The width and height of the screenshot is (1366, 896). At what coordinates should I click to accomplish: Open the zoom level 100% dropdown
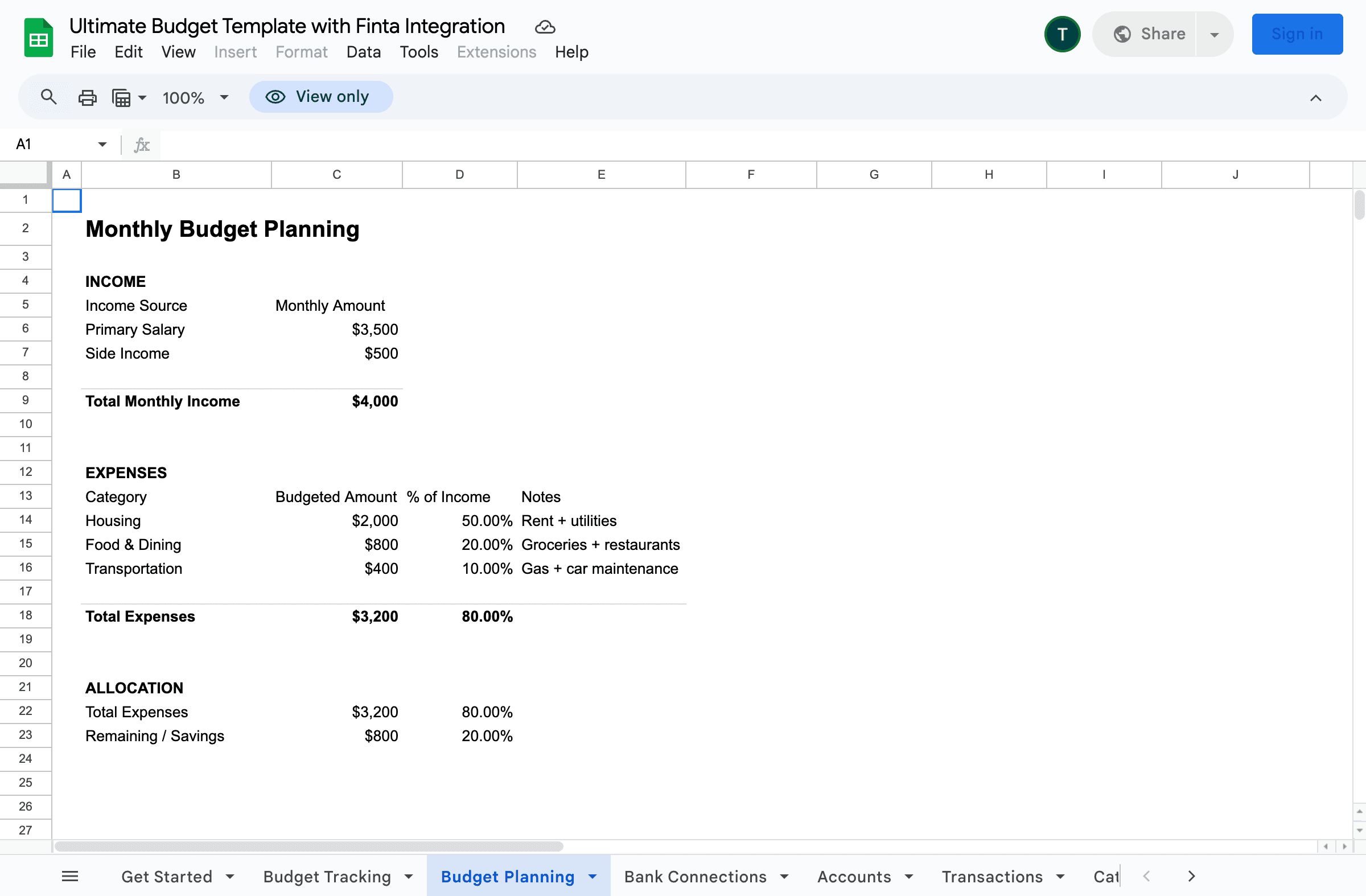(x=196, y=97)
